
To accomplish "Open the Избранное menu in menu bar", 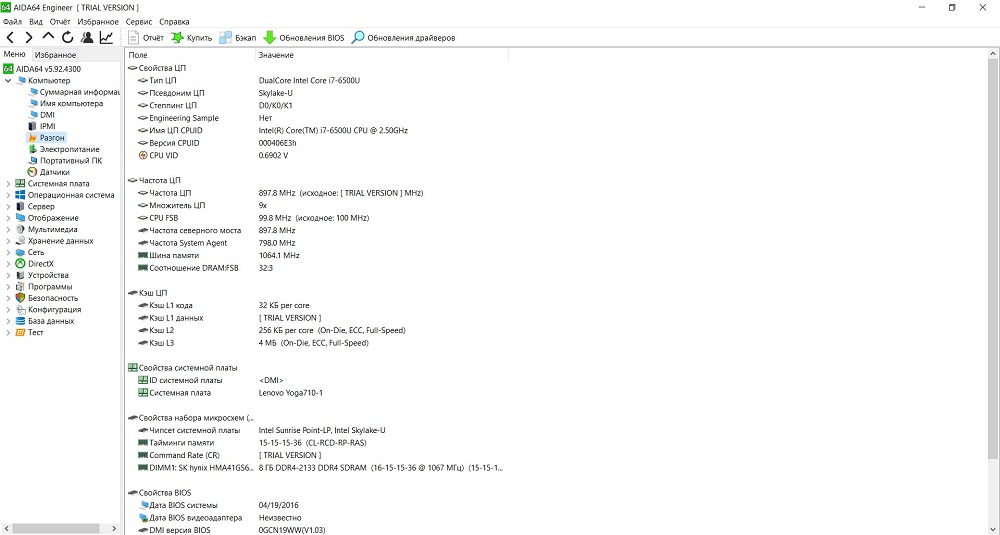I will coord(98,22).
